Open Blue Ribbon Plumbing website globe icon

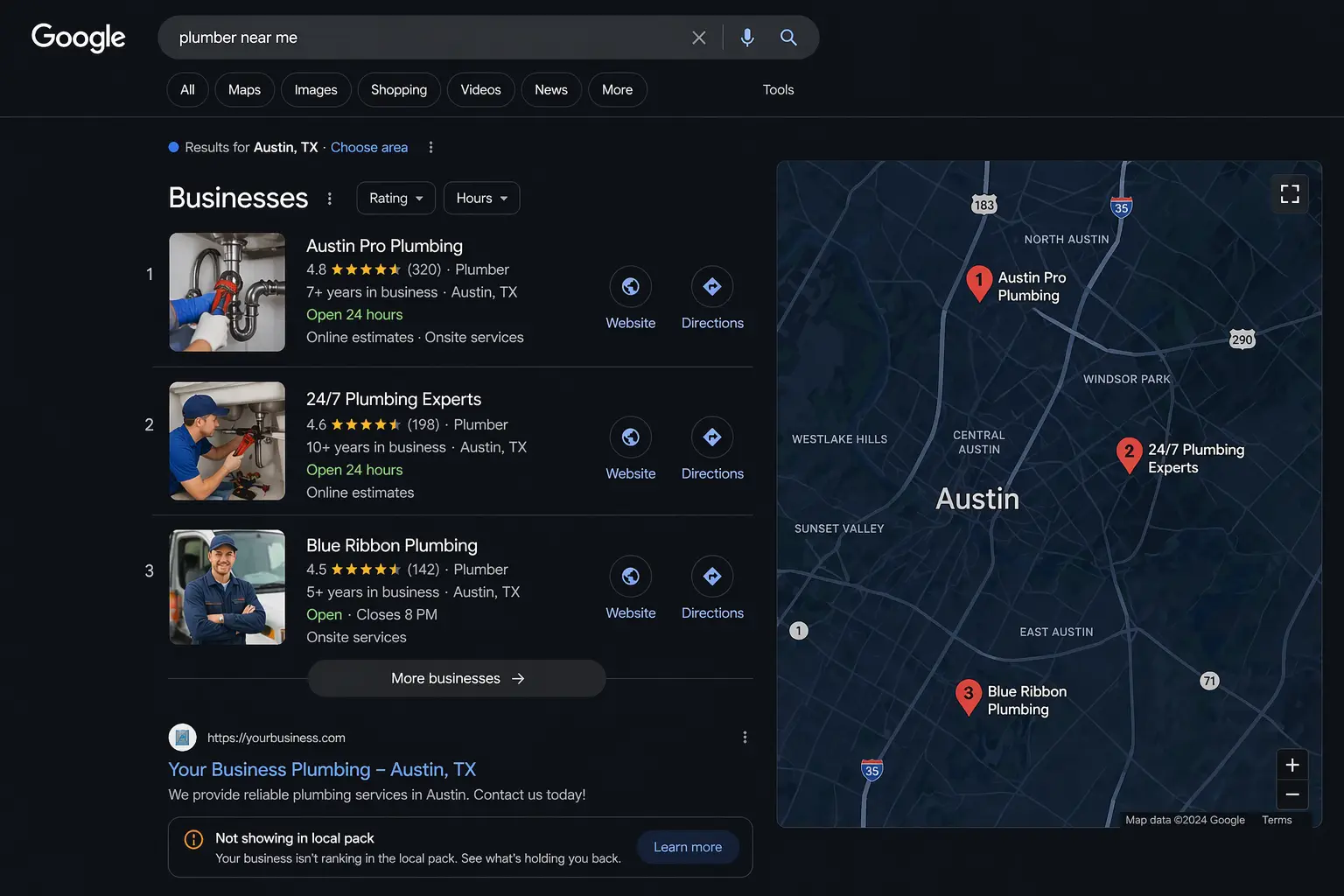pyautogui.click(x=630, y=577)
